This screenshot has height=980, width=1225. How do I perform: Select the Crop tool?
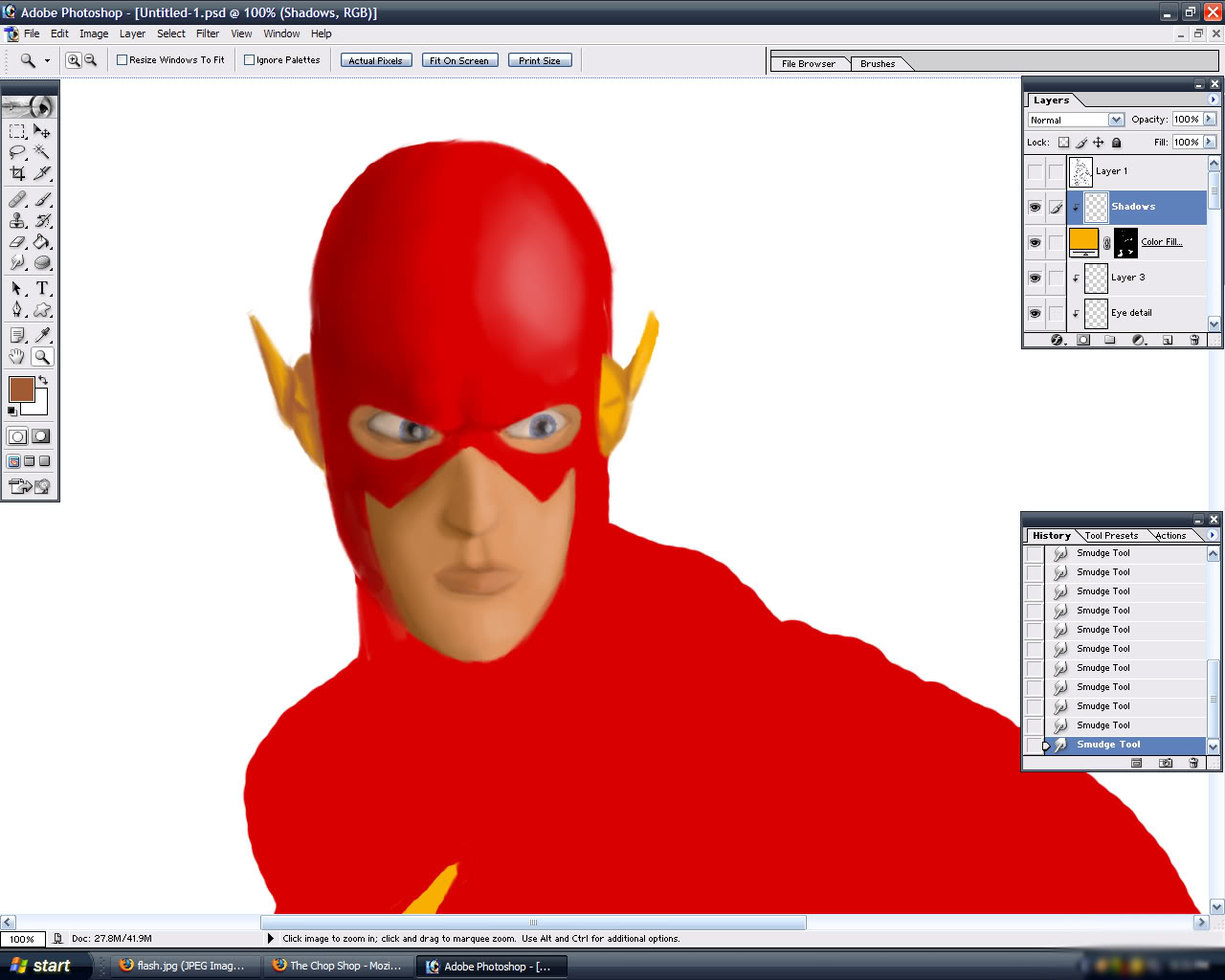pyautogui.click(x=17, y=173)
